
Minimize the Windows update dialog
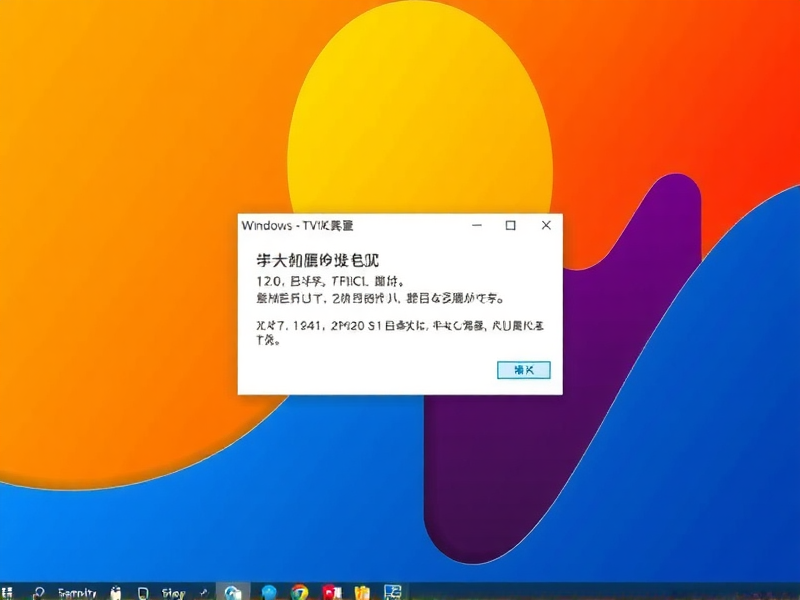476,226
